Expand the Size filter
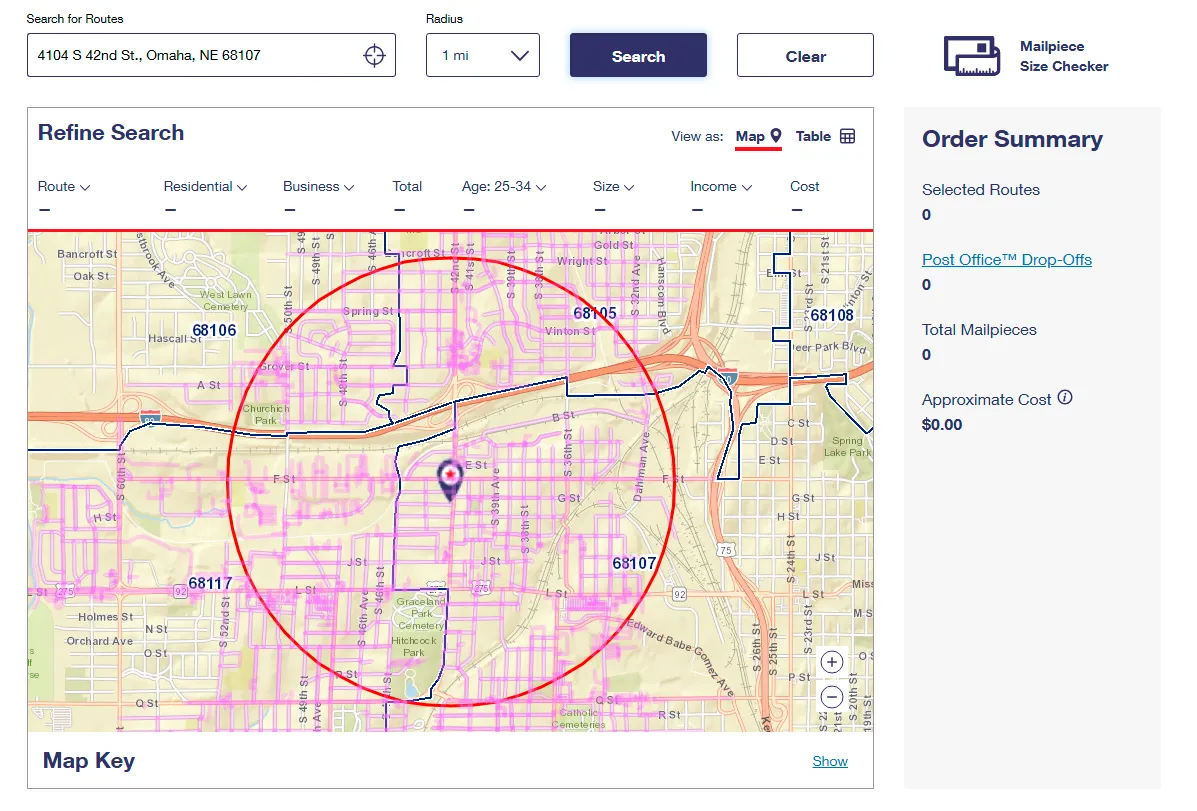 613,186
